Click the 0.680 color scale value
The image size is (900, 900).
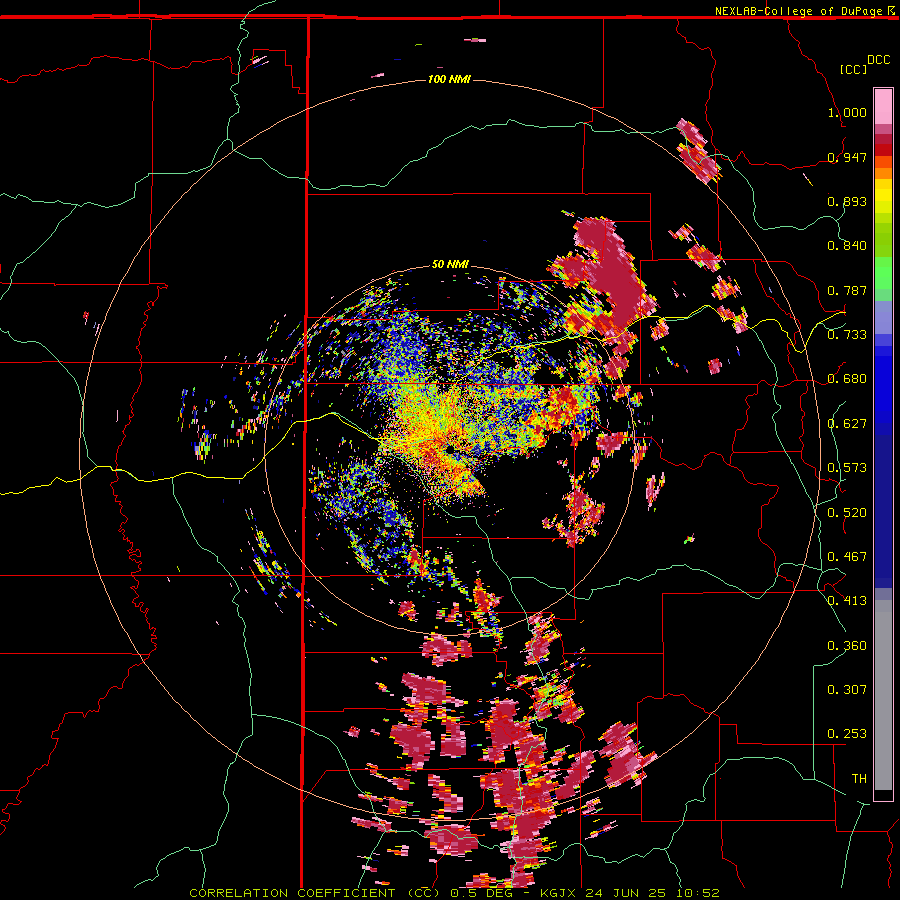847,379
